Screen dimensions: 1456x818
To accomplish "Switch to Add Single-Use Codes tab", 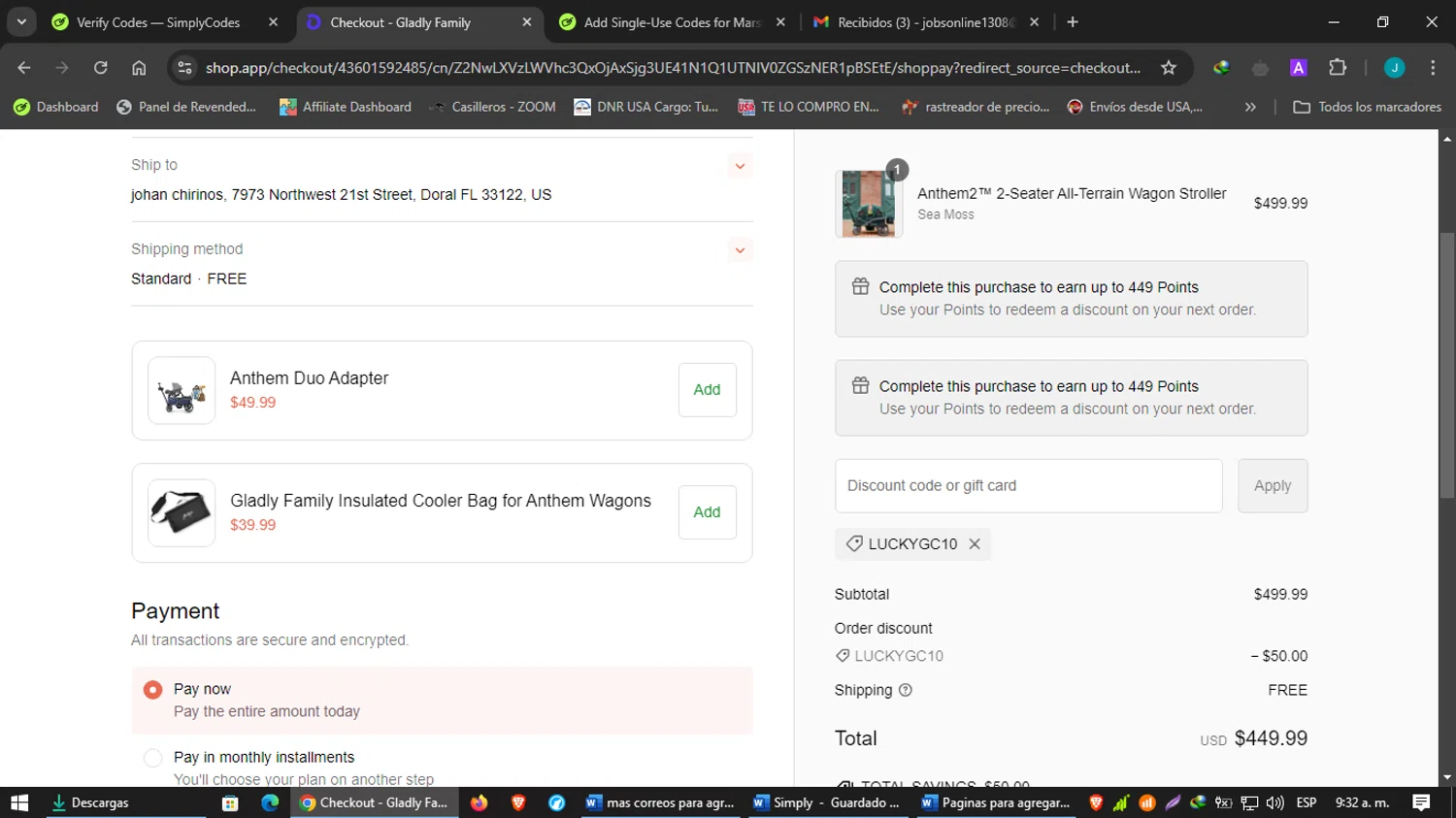I will click(x=672, y=22).
